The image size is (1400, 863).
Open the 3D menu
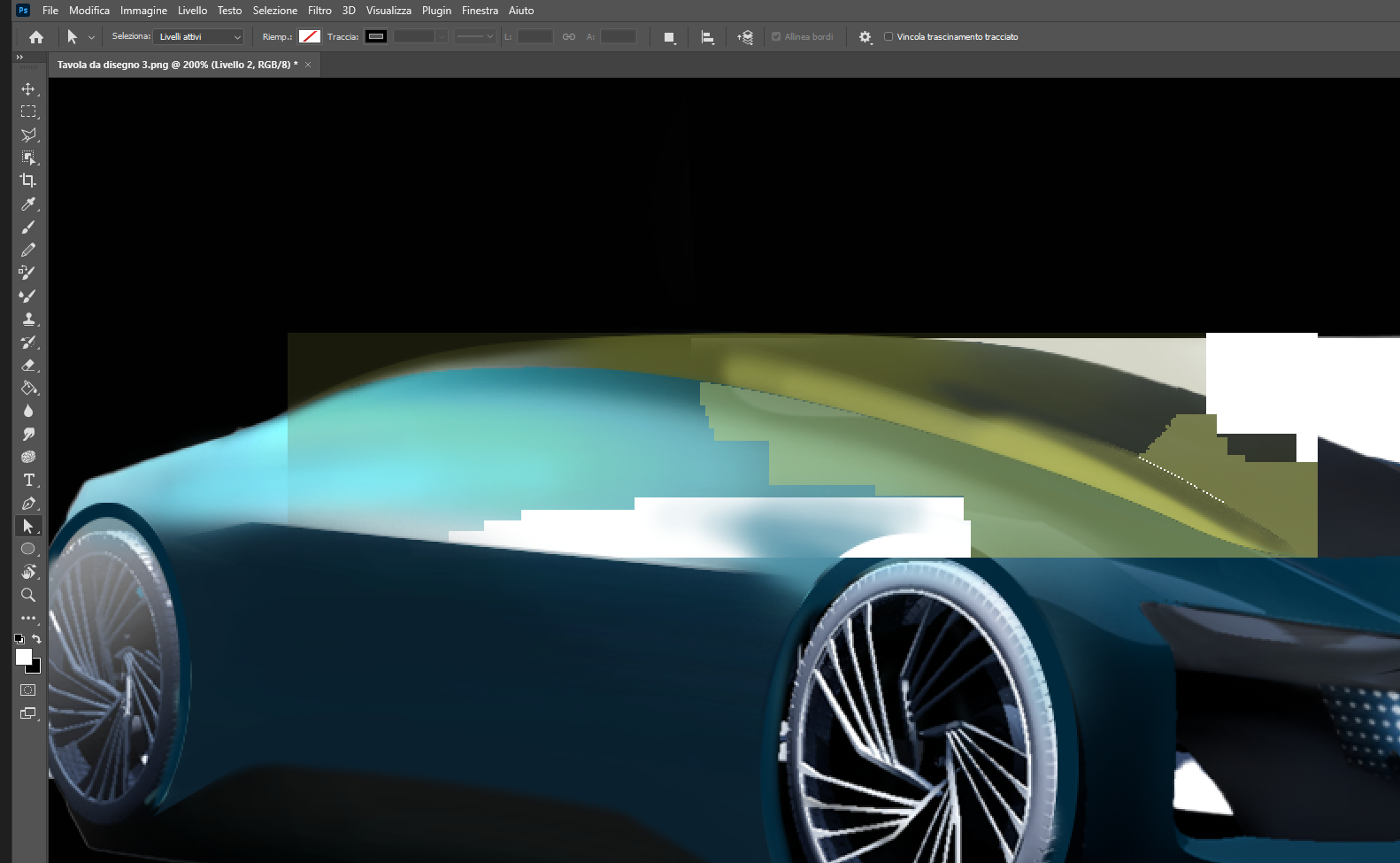349,11
